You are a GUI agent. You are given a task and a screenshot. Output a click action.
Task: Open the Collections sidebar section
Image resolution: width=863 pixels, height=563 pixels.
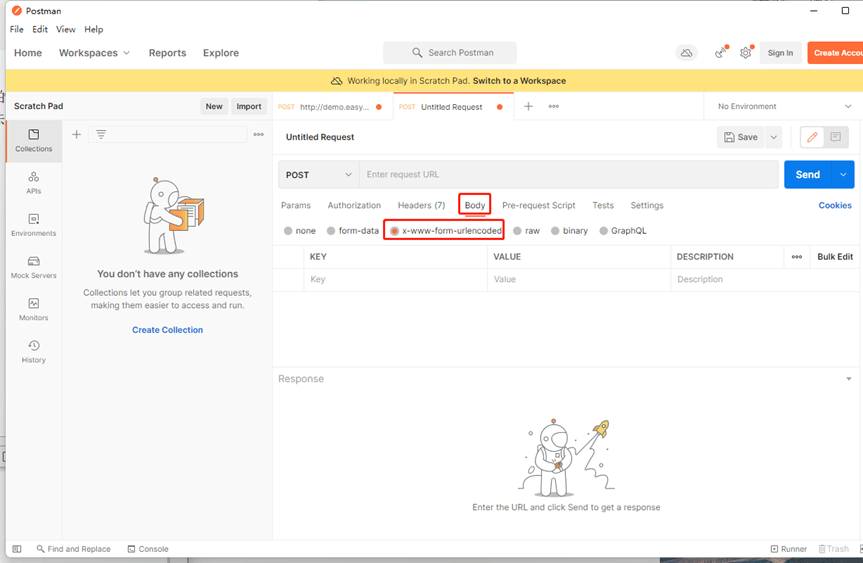[34, 141]
